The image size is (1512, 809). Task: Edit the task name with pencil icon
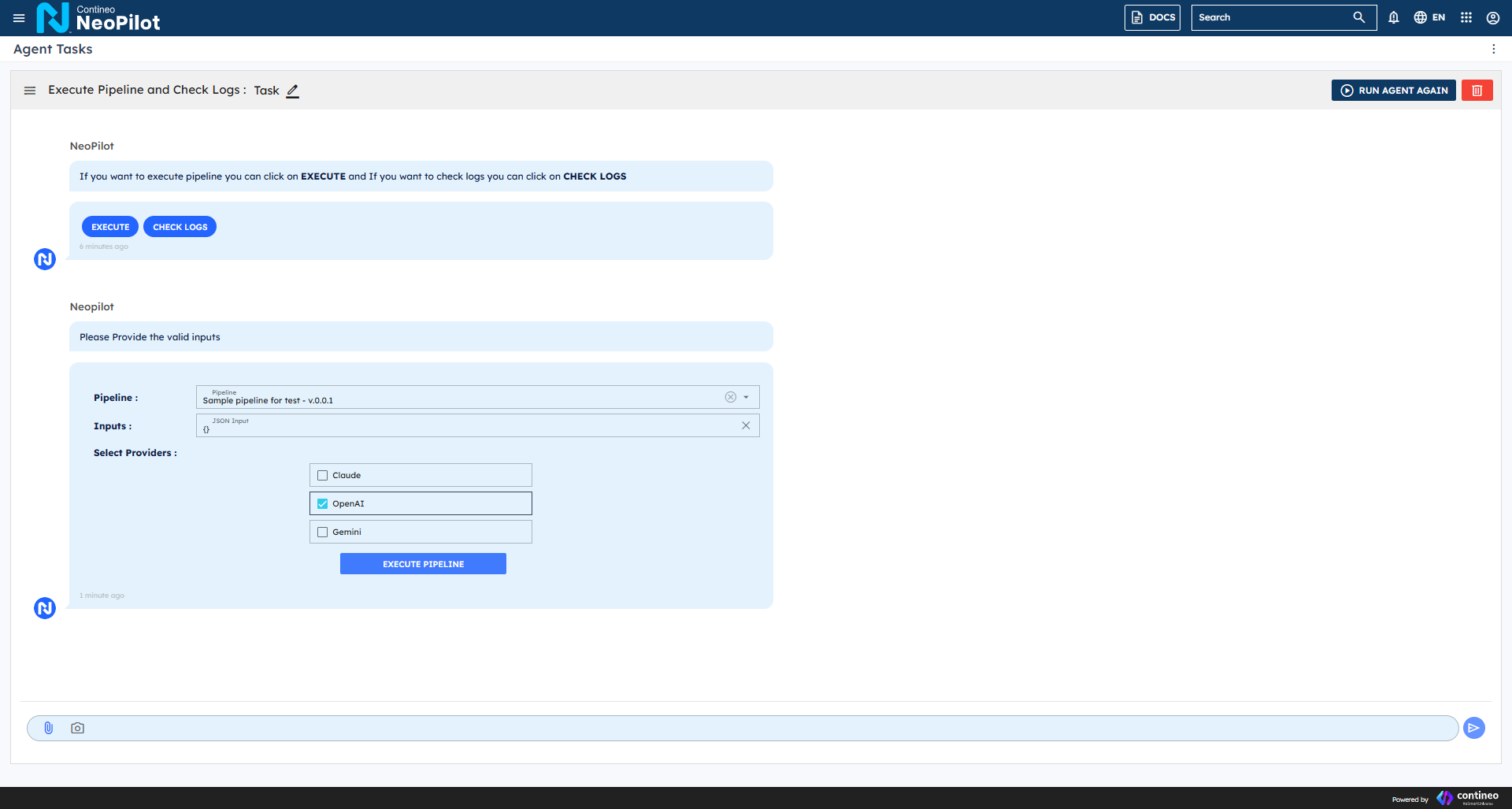pos(292,91)
